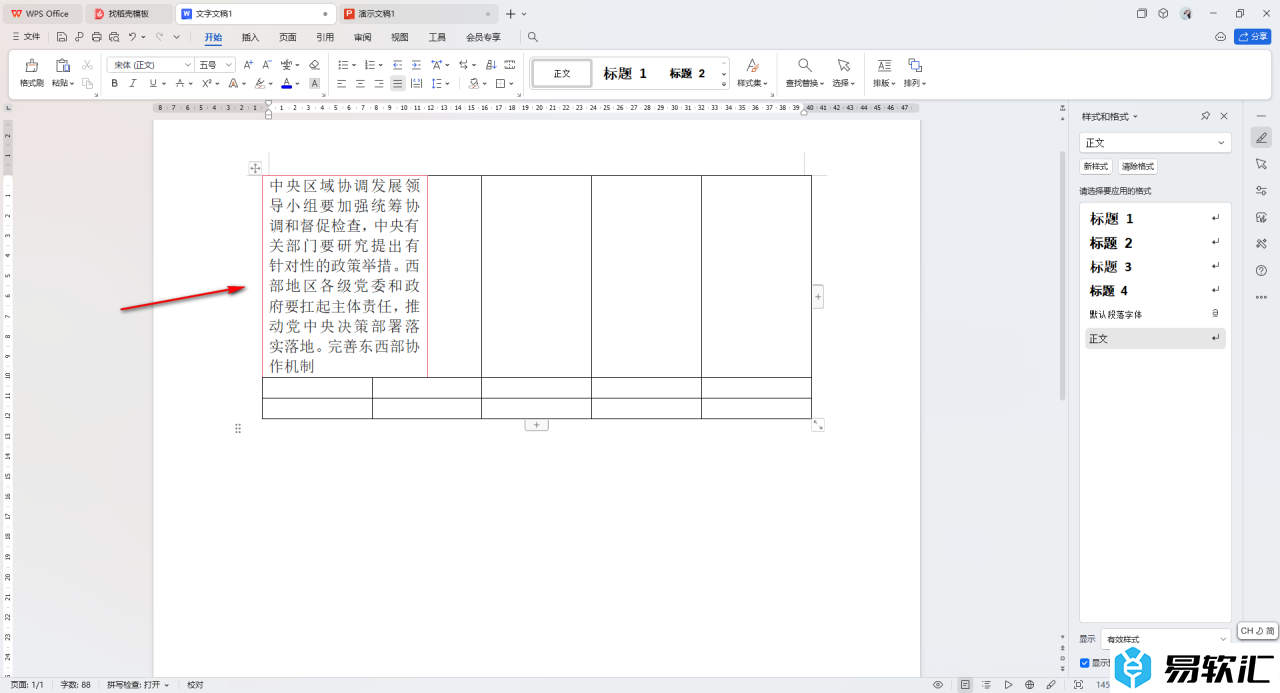This screenshot has height=693, width=1280.
Task: Switch to the 插入 ribbon tab
Action: (x=250, y=37)
